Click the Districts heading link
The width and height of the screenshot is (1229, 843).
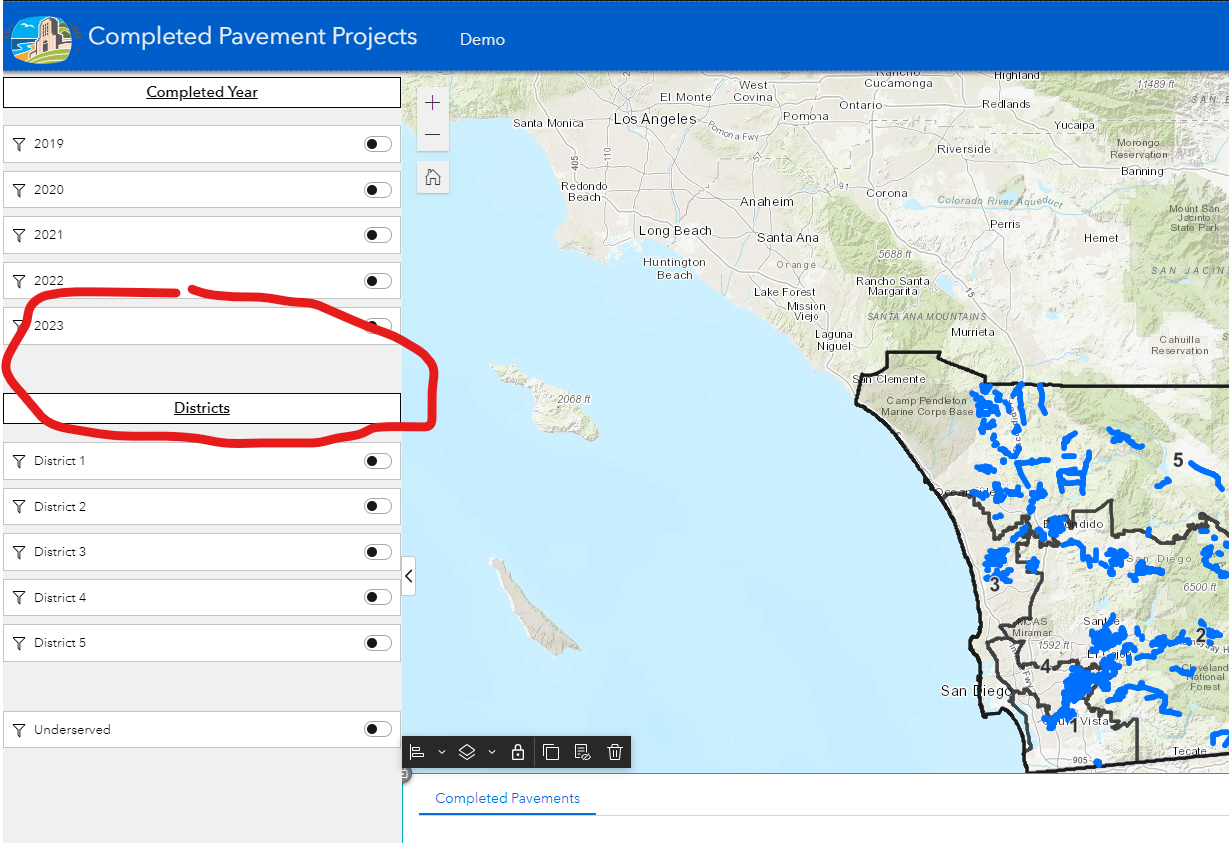202,408
